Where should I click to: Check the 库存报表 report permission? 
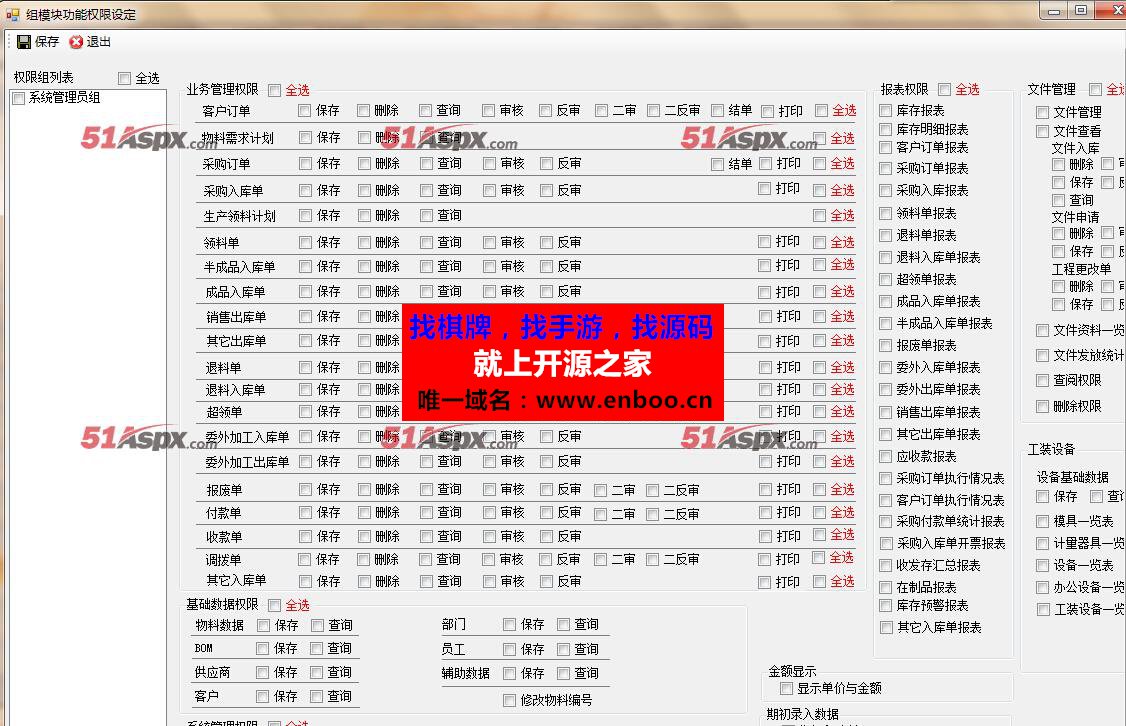(x=886, y=111)
